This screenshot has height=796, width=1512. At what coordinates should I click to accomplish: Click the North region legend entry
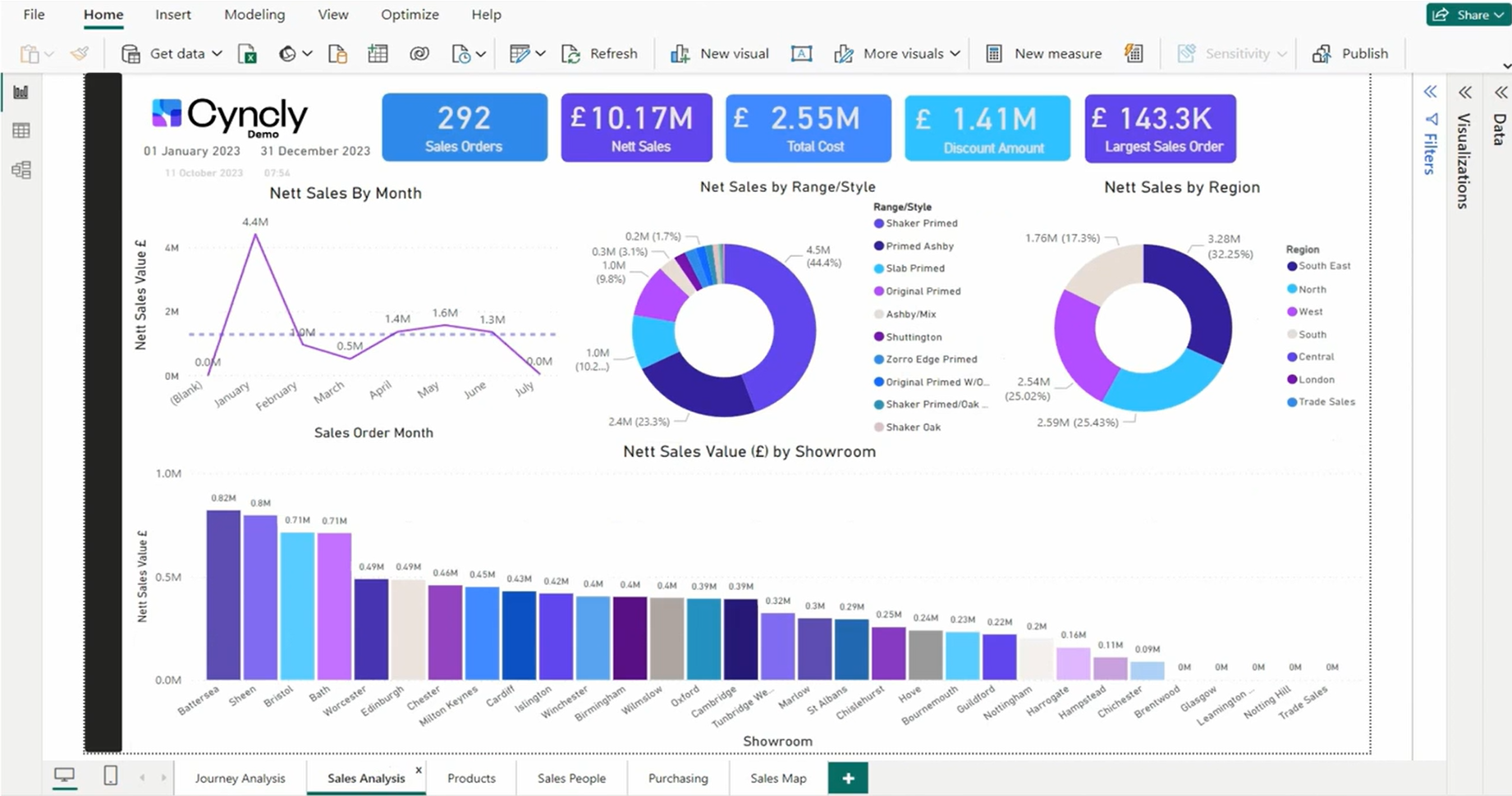pos(1307,289)
